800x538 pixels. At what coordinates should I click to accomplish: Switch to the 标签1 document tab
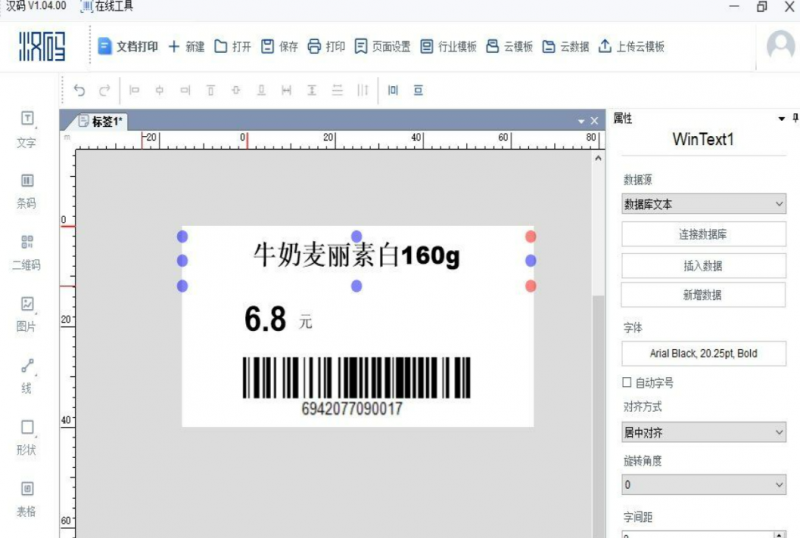point(101,121)
